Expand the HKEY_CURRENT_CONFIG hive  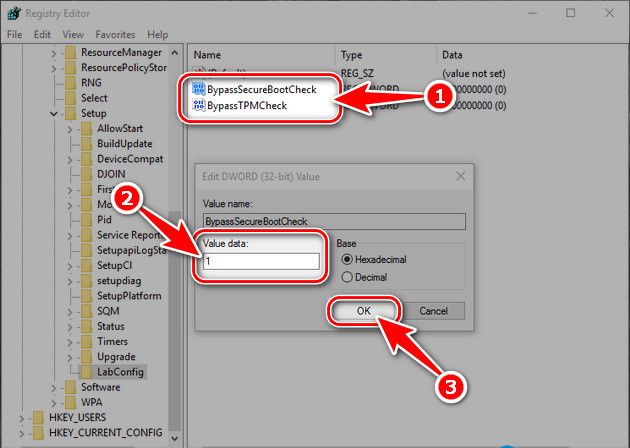pos(21,434)
